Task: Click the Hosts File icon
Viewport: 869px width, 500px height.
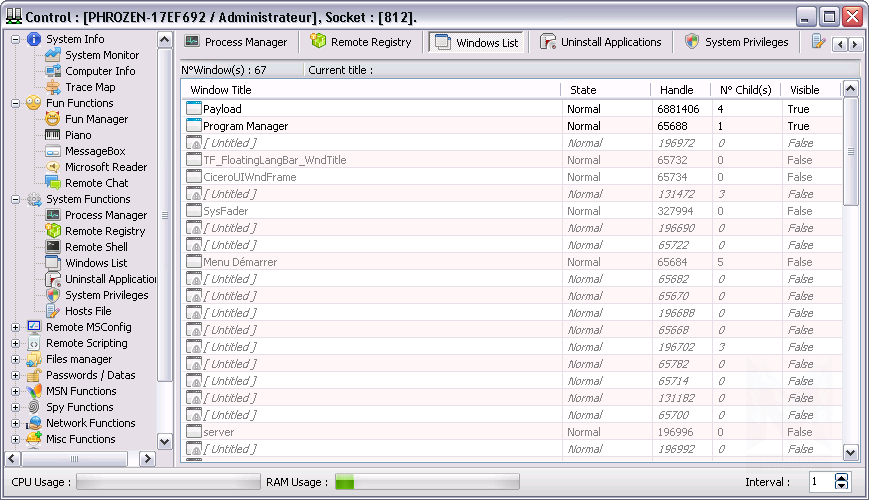Action: tap(53, 311)
